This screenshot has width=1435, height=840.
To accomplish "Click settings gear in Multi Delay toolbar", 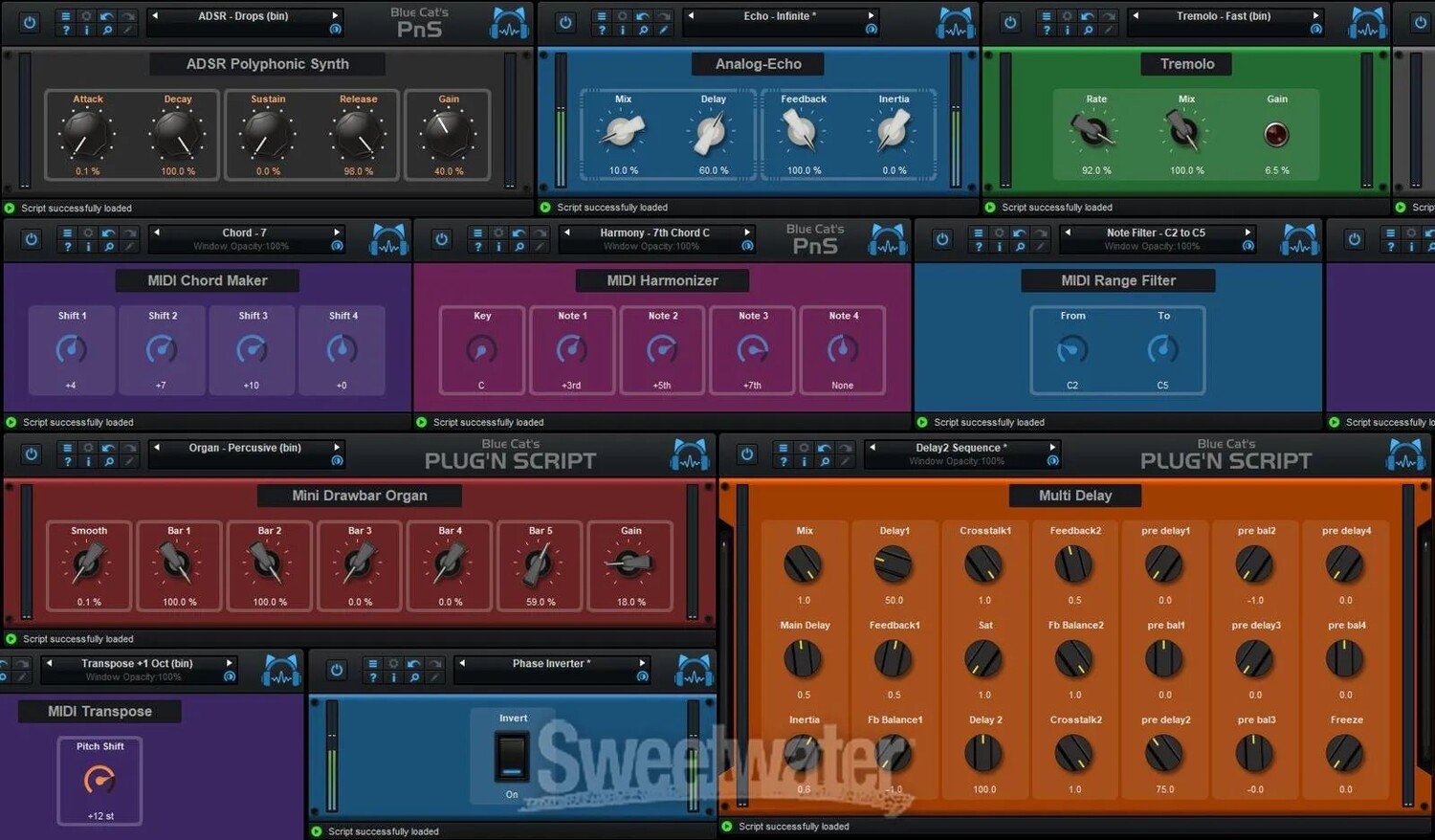I will [804, 448].
